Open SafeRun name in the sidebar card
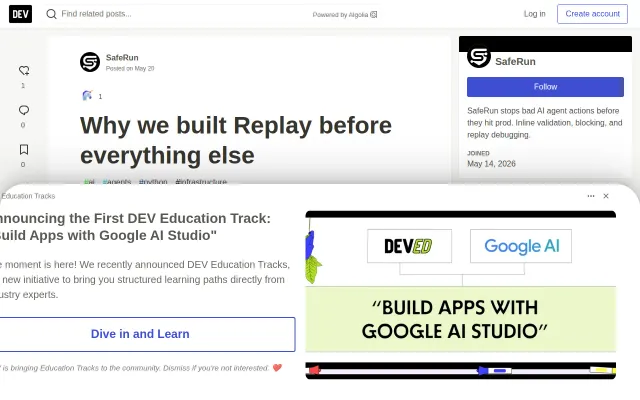640x400 pixels. [x=515, y=62]
